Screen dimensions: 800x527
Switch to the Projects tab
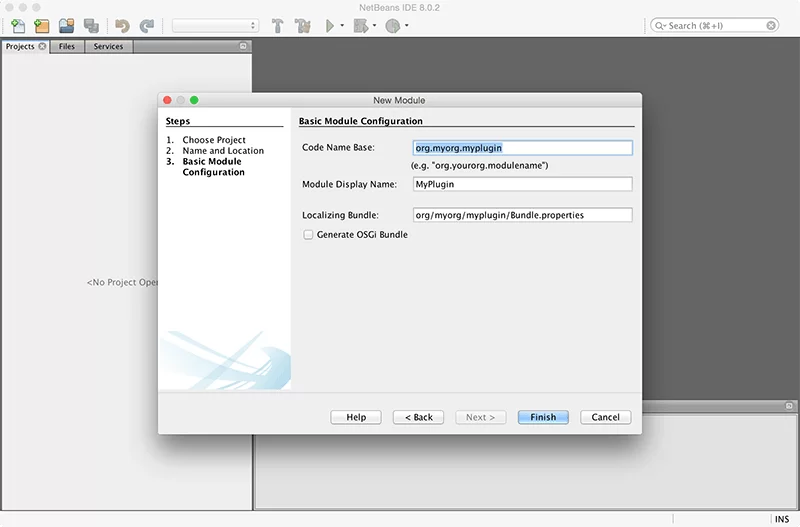[20, 46]
